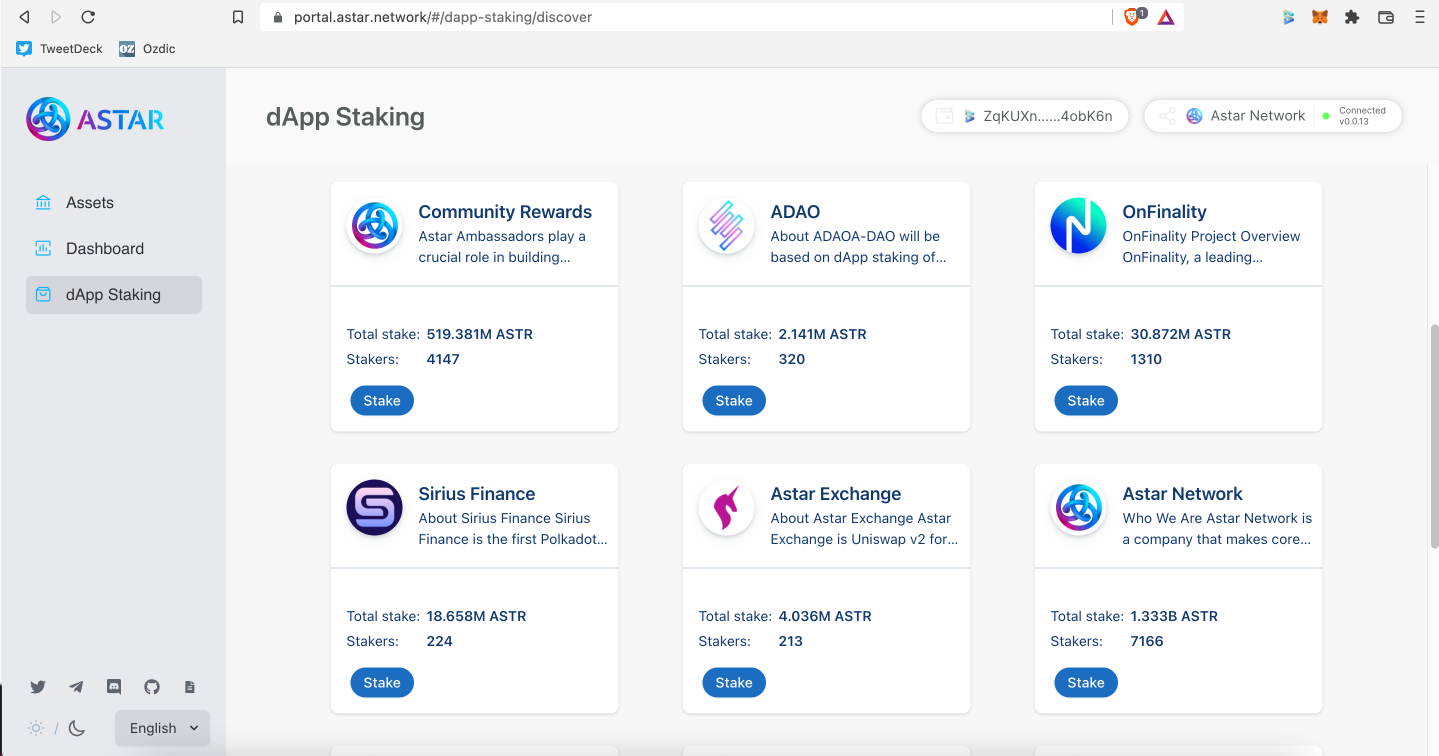Open Brave Shields lion icon
Image resolution: width=1439 pixels, height=756 pixels.
point(1133,17)
